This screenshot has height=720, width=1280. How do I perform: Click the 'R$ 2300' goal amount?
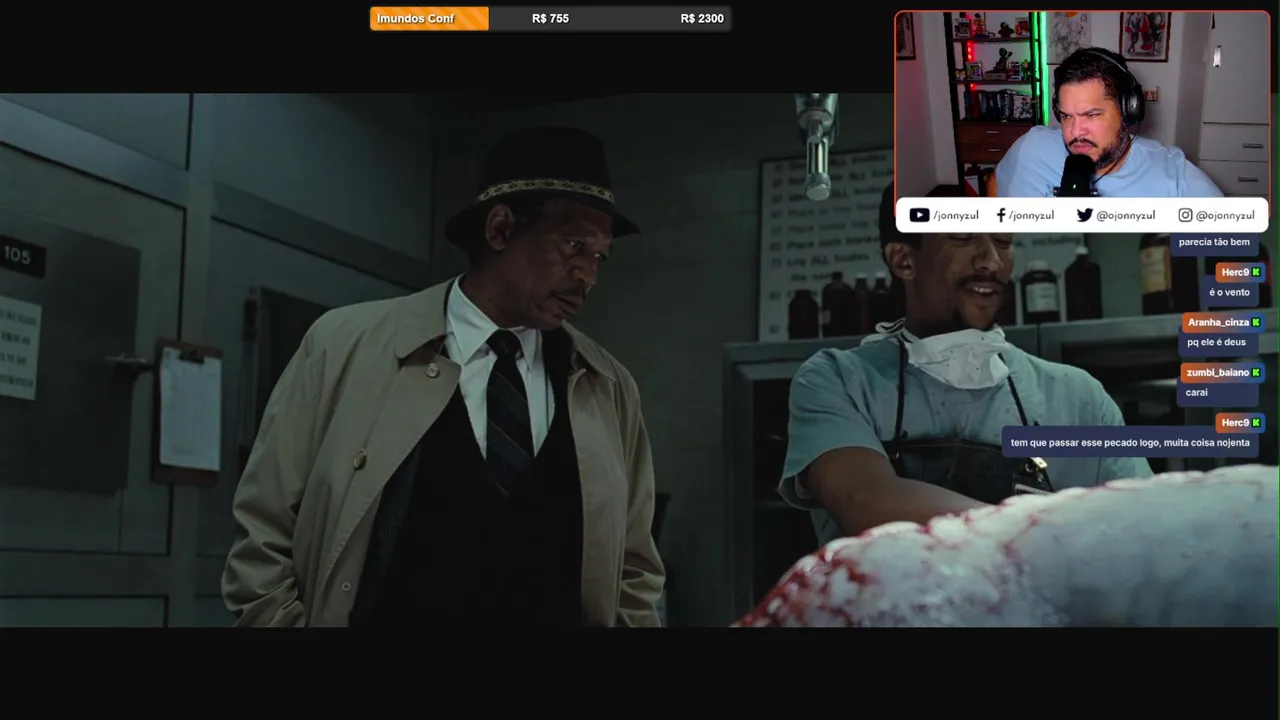[702, 18]
